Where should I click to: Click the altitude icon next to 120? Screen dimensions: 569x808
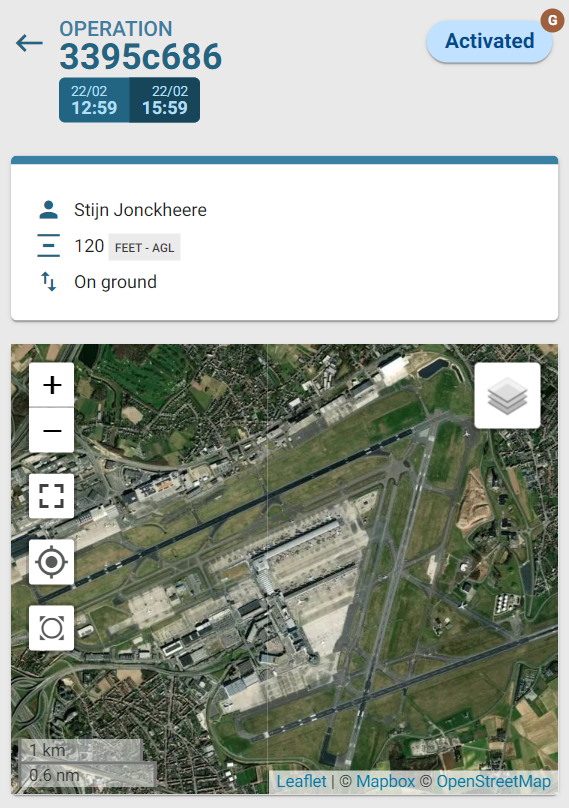49,246
